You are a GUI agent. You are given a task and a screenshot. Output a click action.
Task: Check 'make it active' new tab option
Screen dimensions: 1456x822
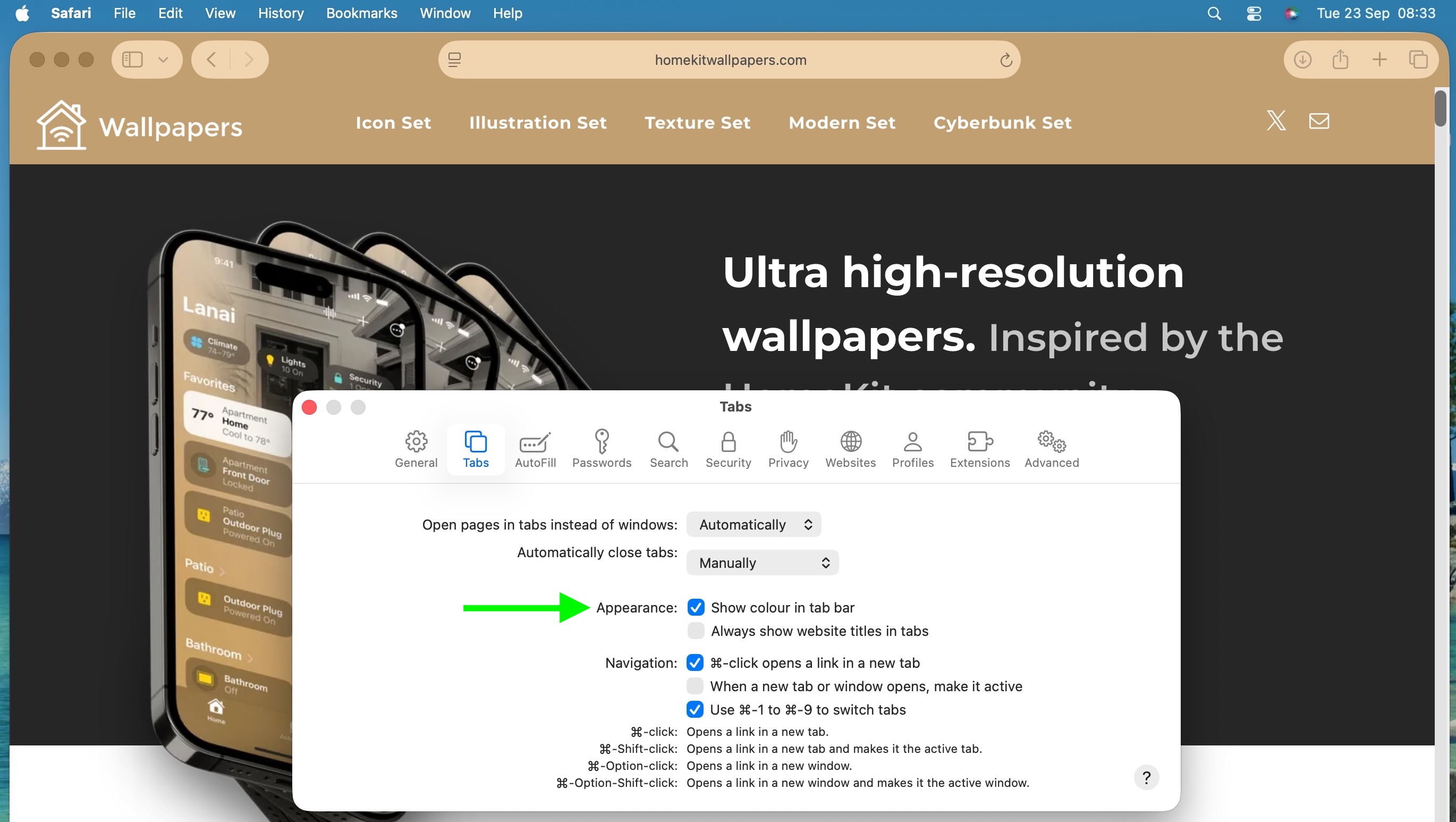pos(695,686)
